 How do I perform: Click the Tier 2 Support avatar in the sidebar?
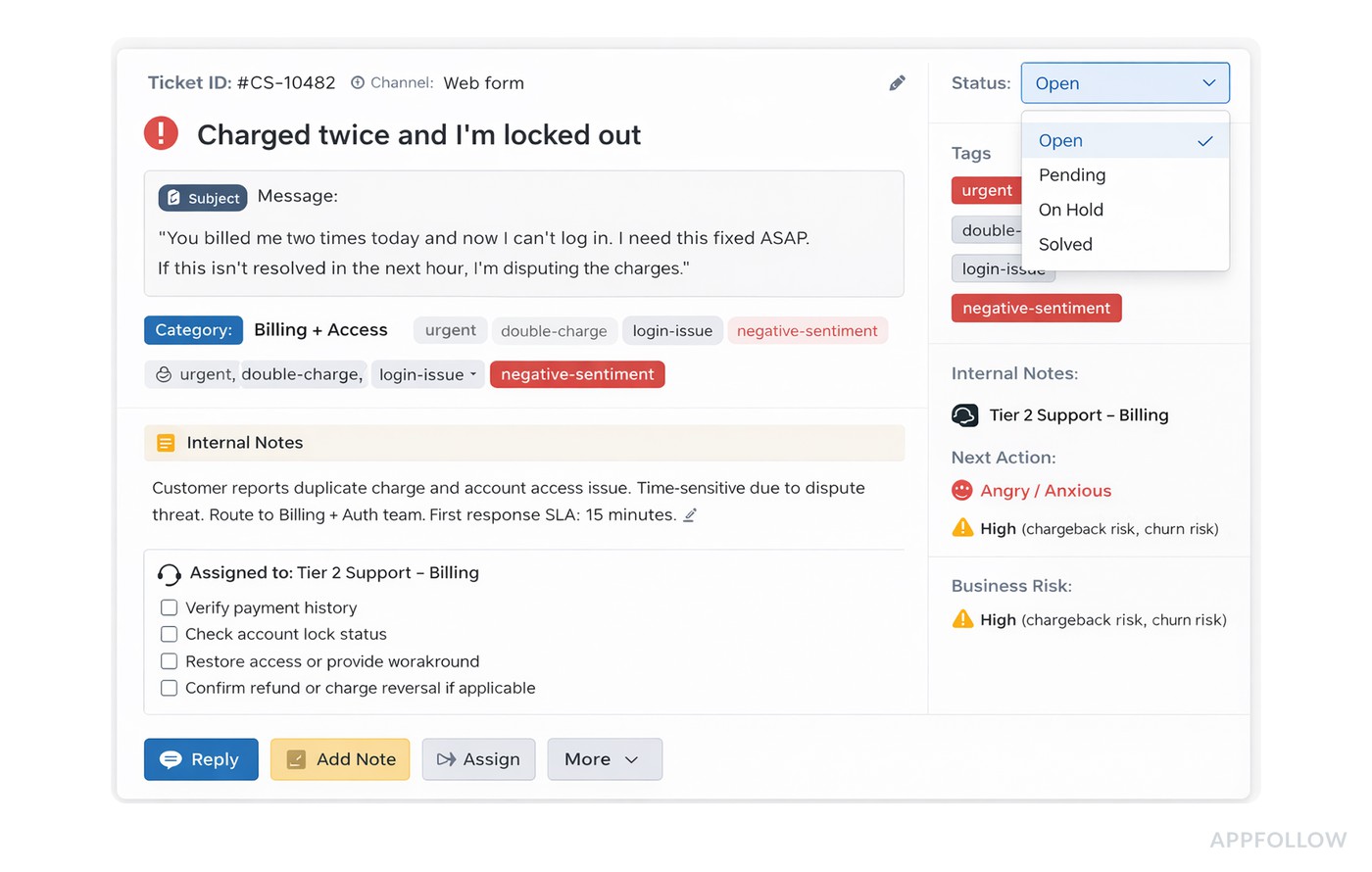coord(965,414)
